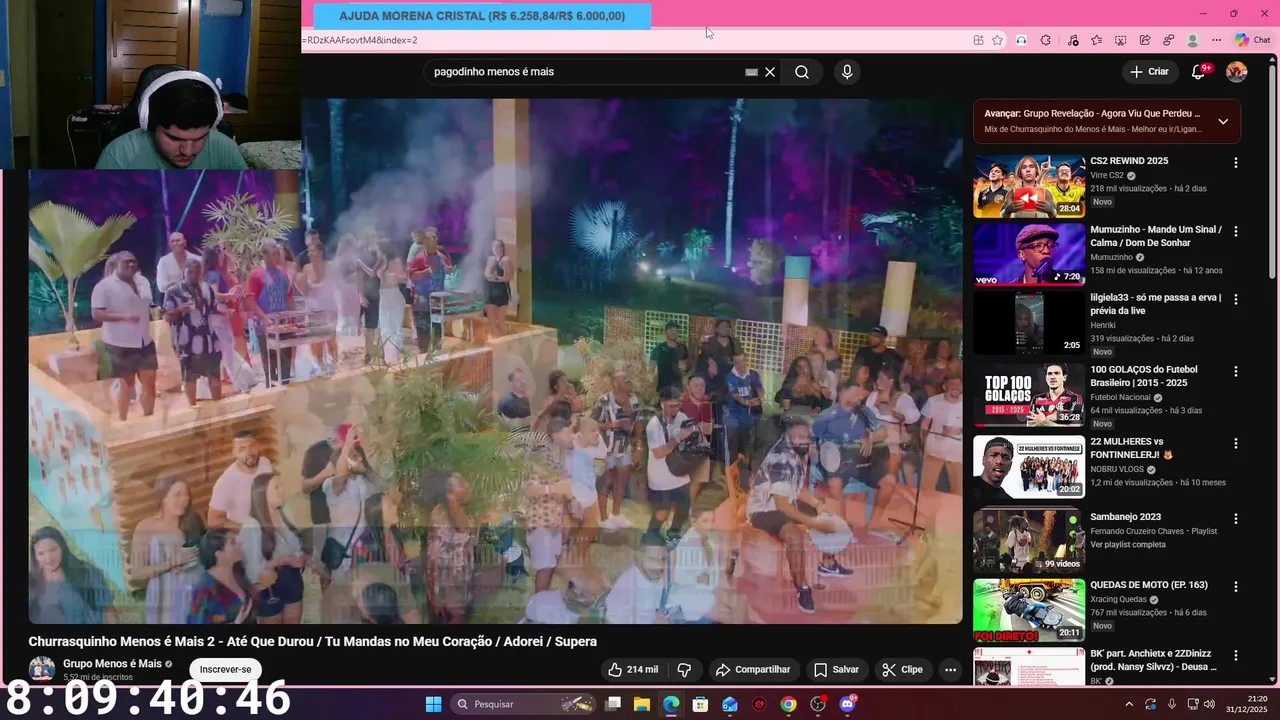
Task: Open options menu for Mumuzinho video
Action: (x=1236, y=231)
